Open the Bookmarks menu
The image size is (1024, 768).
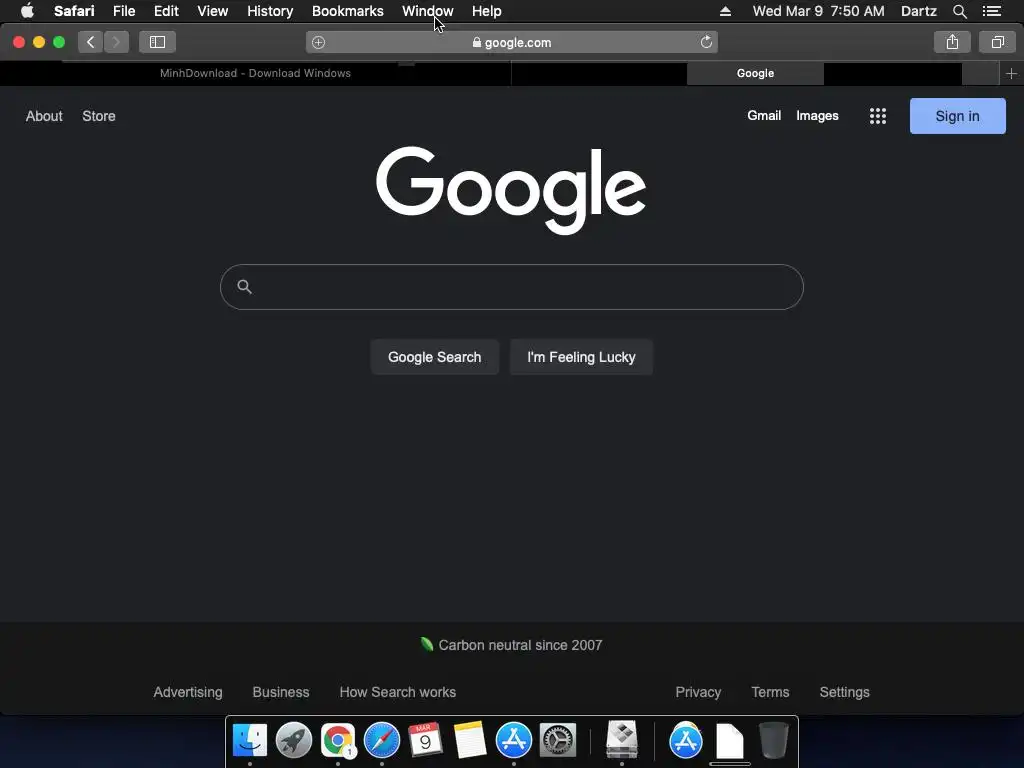tap(347, 11)
